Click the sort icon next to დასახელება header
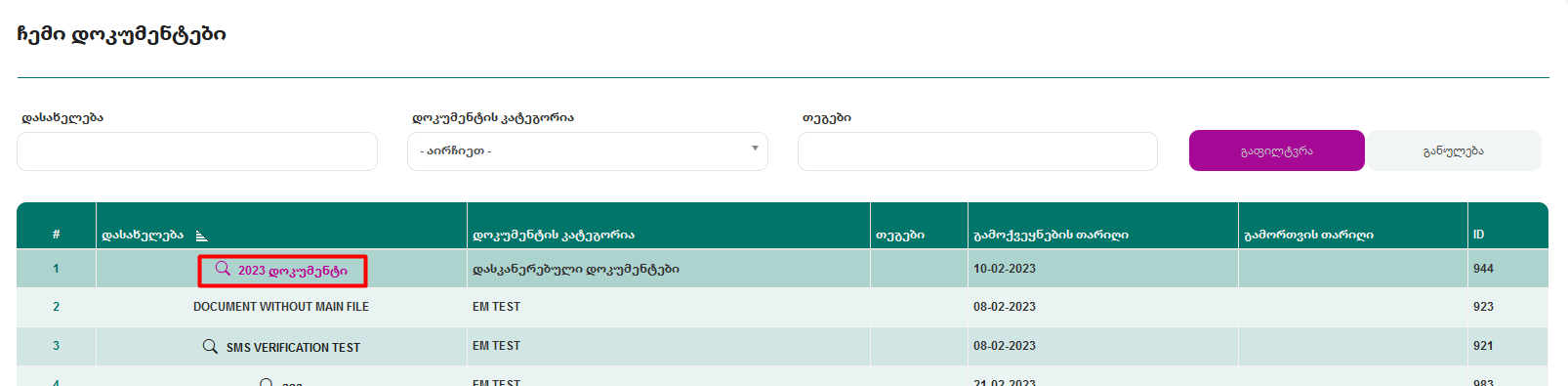 [x=201, y=236]
